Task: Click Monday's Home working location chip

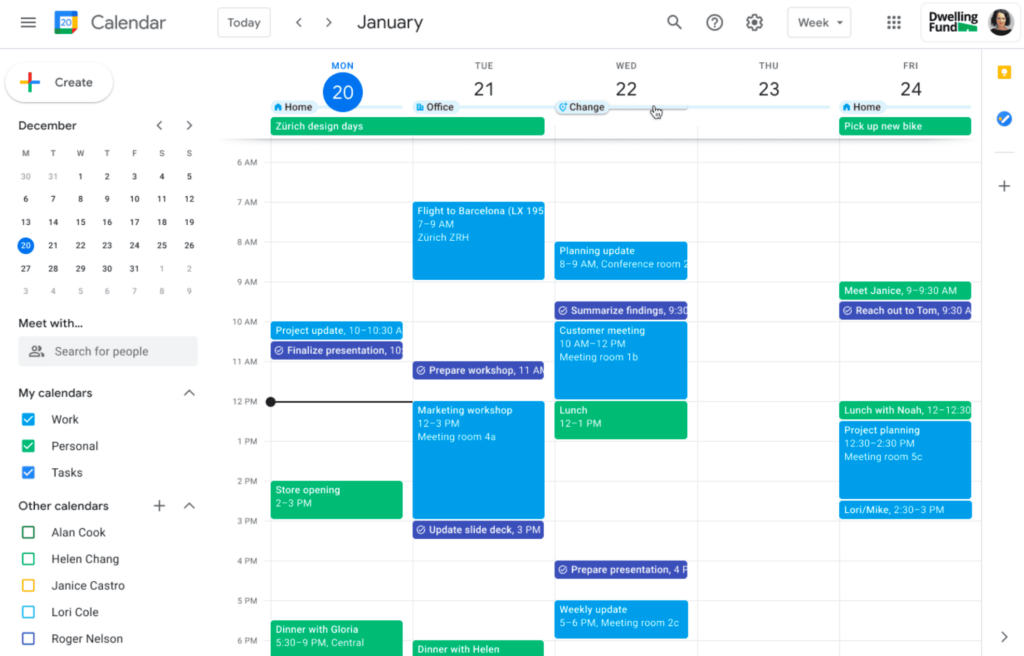Action: pyautogui.click(x=293, y=107)
